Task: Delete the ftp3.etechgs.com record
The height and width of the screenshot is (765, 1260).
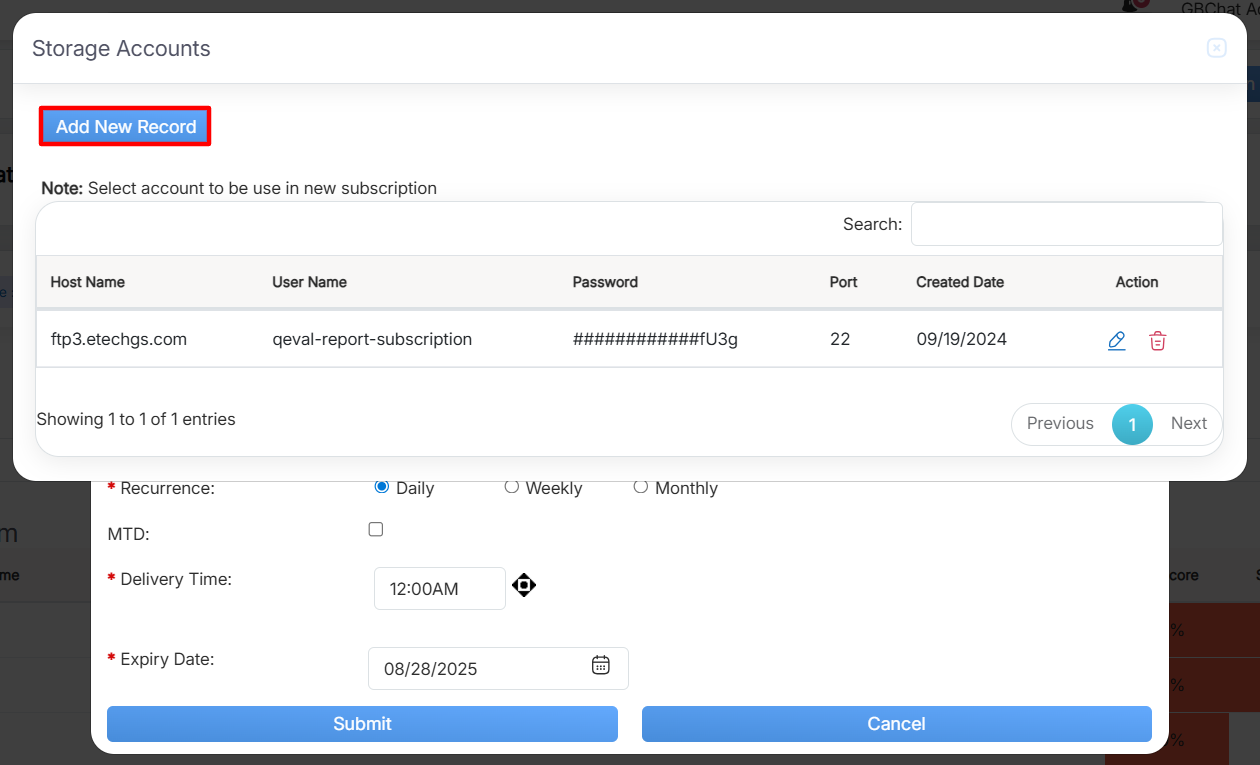Action: coord(1157,341)
